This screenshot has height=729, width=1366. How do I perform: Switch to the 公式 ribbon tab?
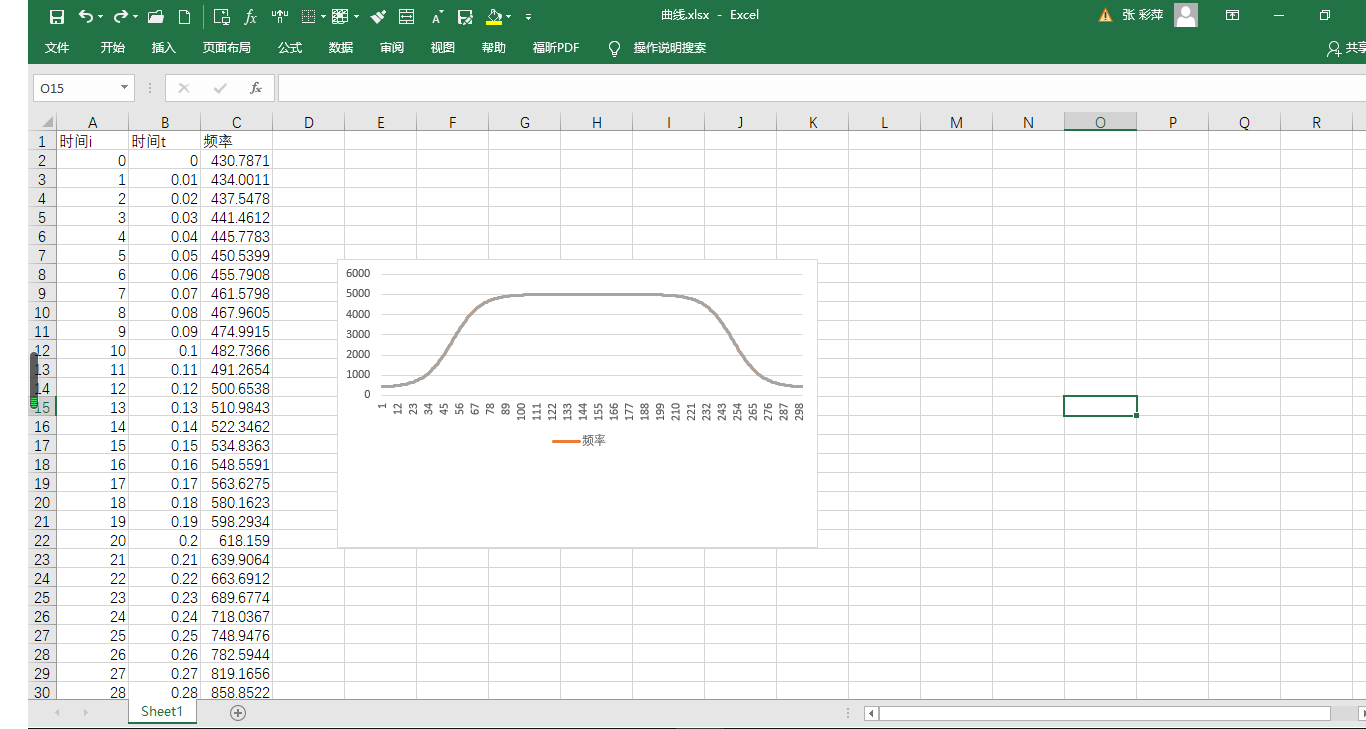click(290, 48)
